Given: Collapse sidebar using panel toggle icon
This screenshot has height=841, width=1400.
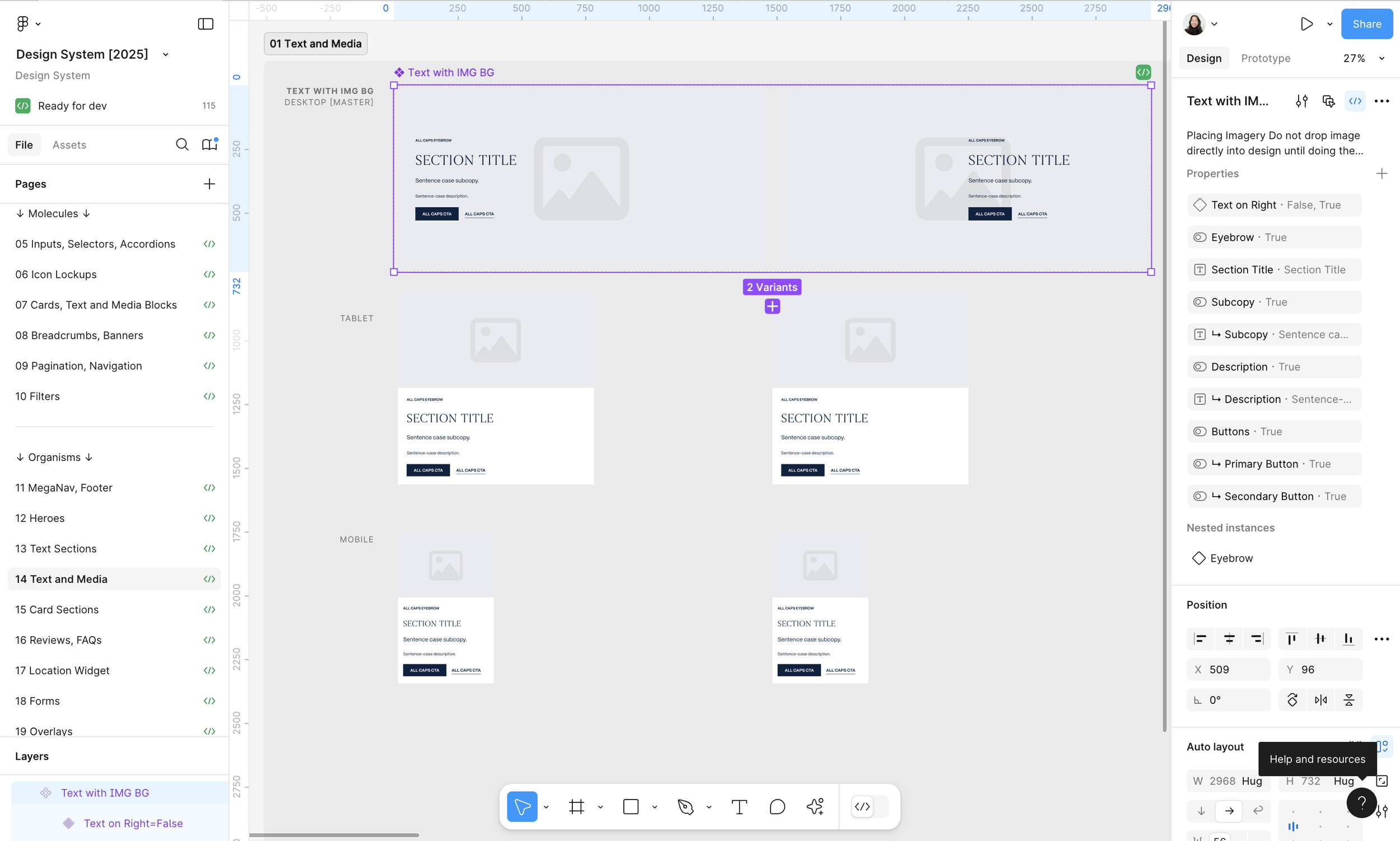Looking at the screenshot, I should click(x=205, y=24).
